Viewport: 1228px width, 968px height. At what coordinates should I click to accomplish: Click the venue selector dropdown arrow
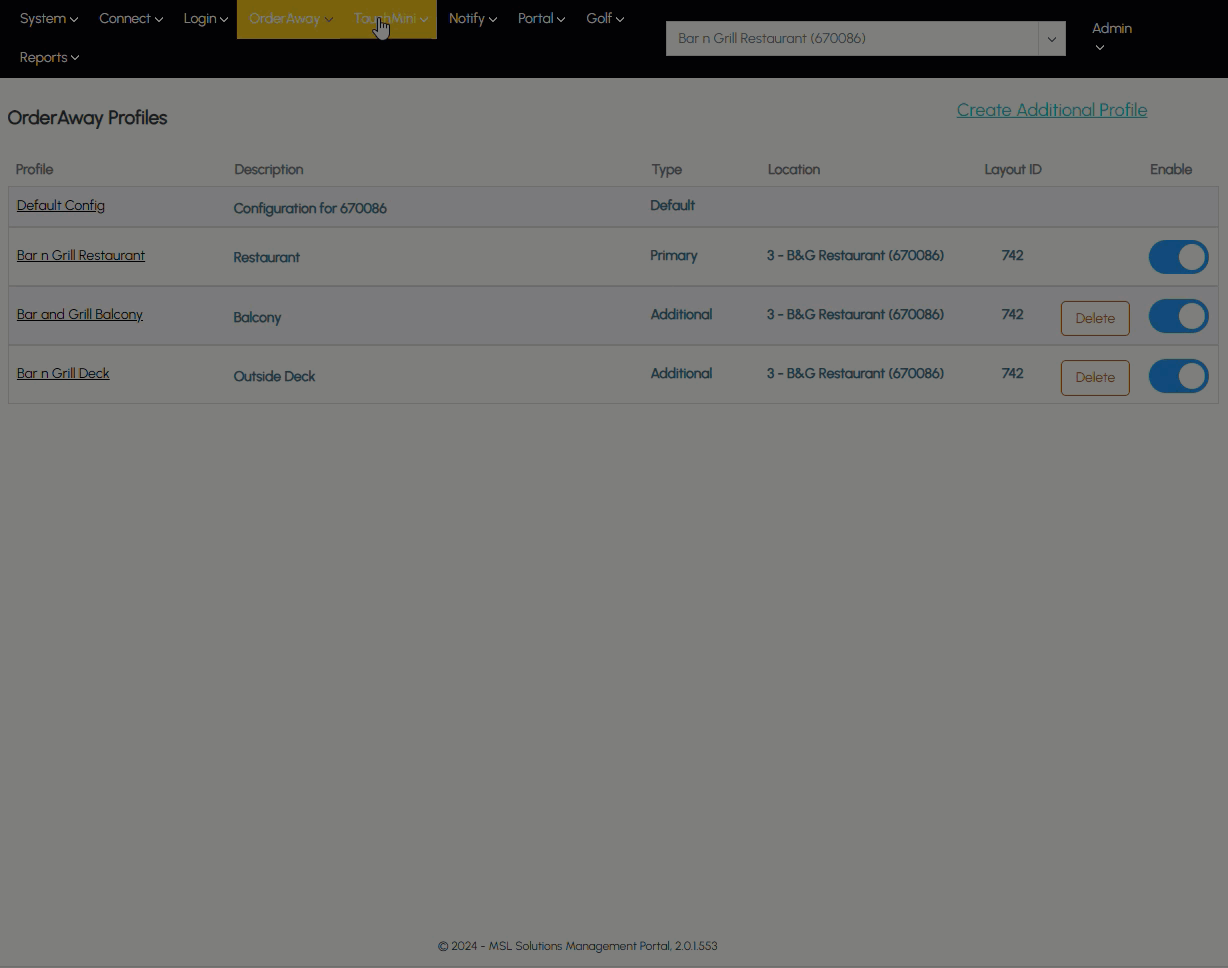1051,39
